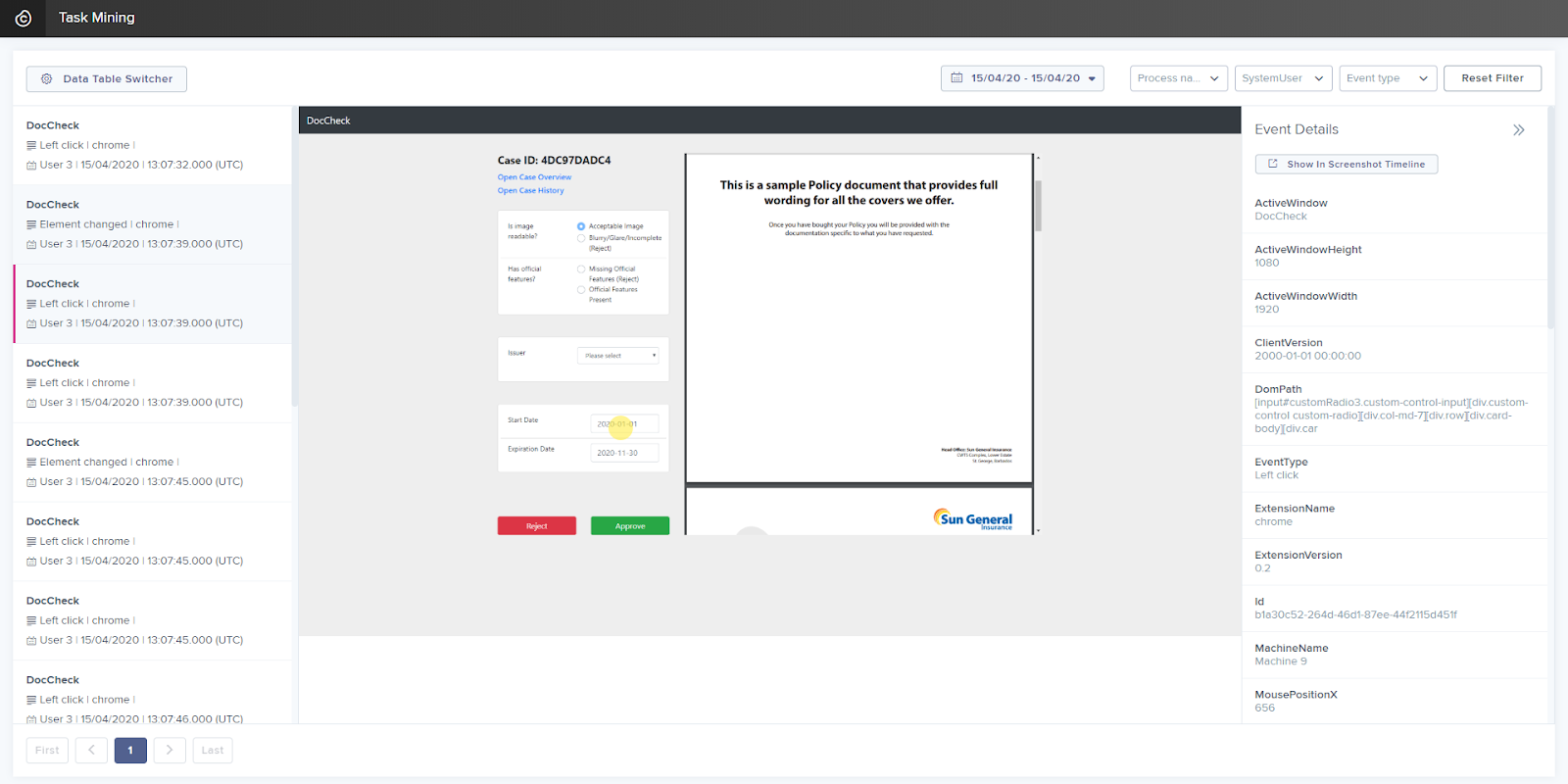Collapse Event Details with double chevron
1568x784 pixels.
click(1518, 129)
